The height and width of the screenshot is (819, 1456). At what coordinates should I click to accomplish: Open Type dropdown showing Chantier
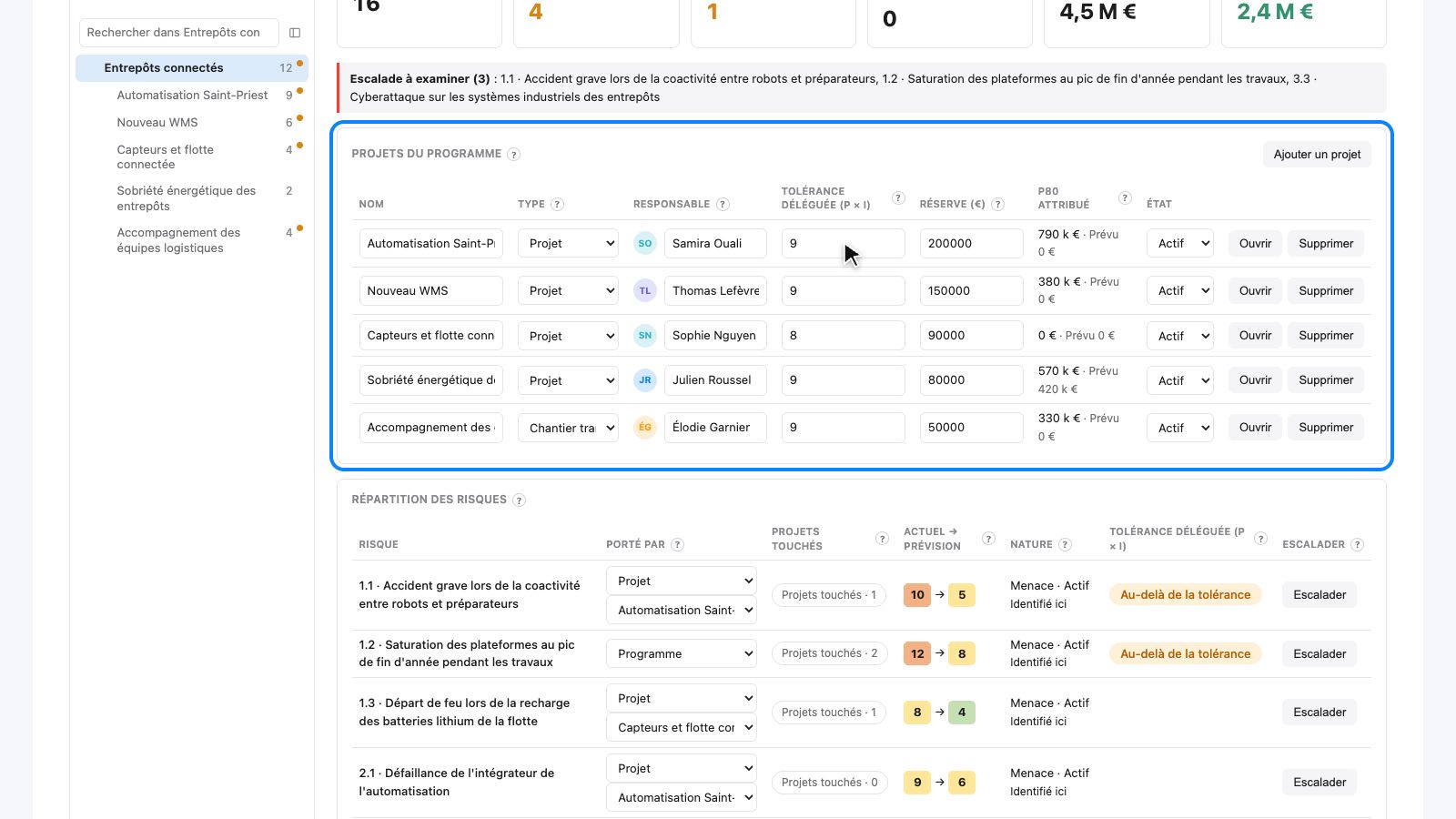point(568,428)
